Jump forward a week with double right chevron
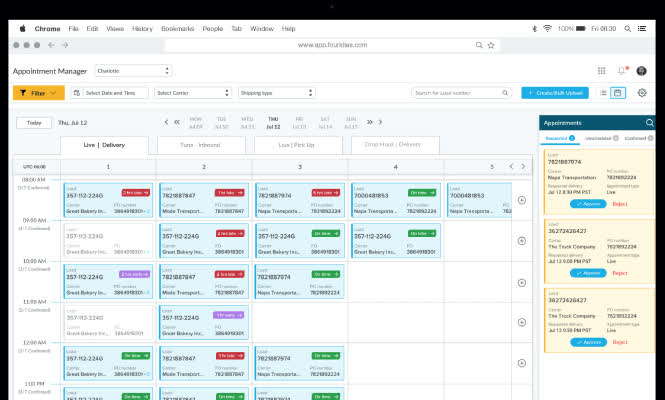The height and width of the screenshot is (400, 665). (x=370, y=122)
